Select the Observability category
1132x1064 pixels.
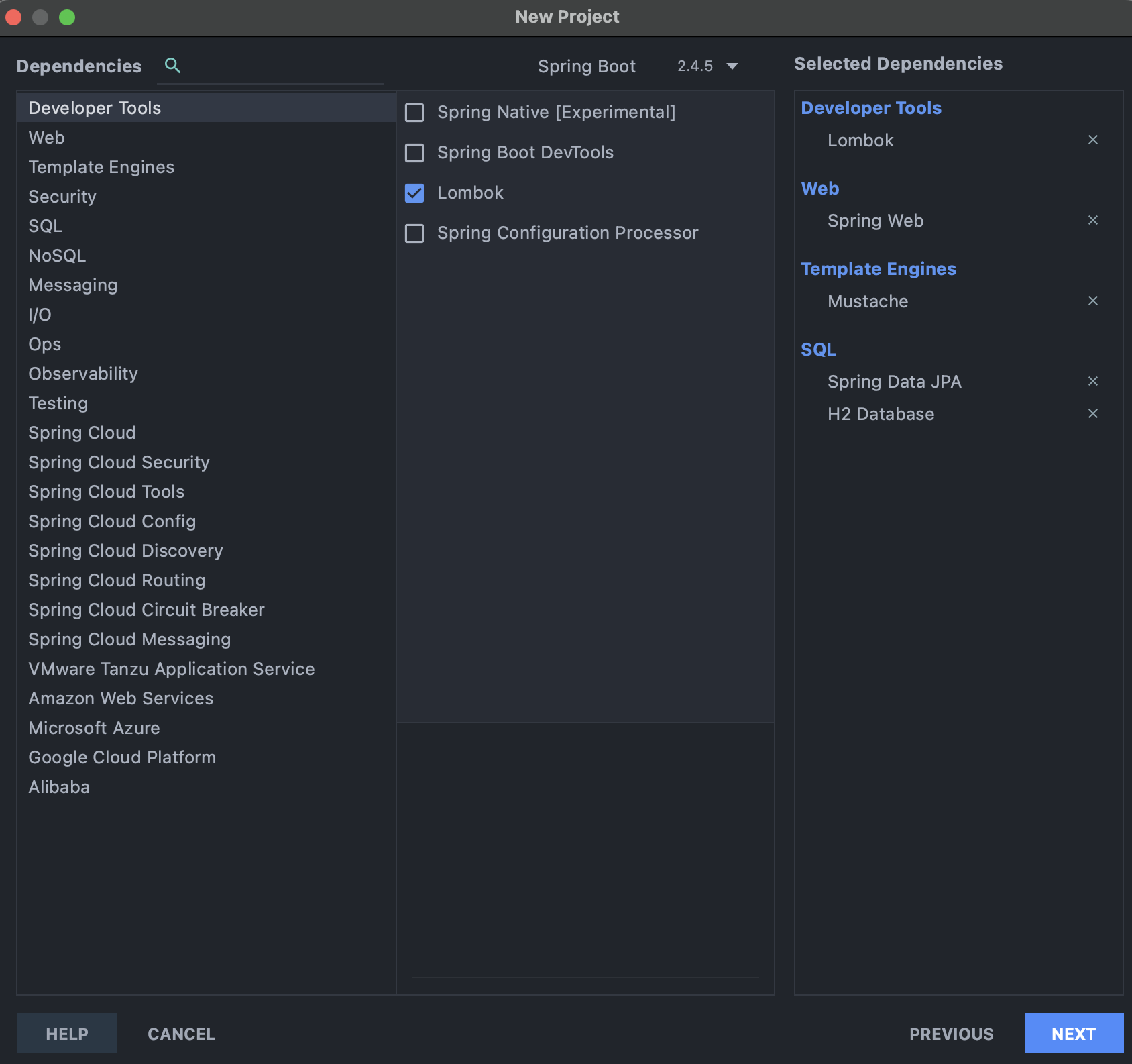tap(207, 374)
